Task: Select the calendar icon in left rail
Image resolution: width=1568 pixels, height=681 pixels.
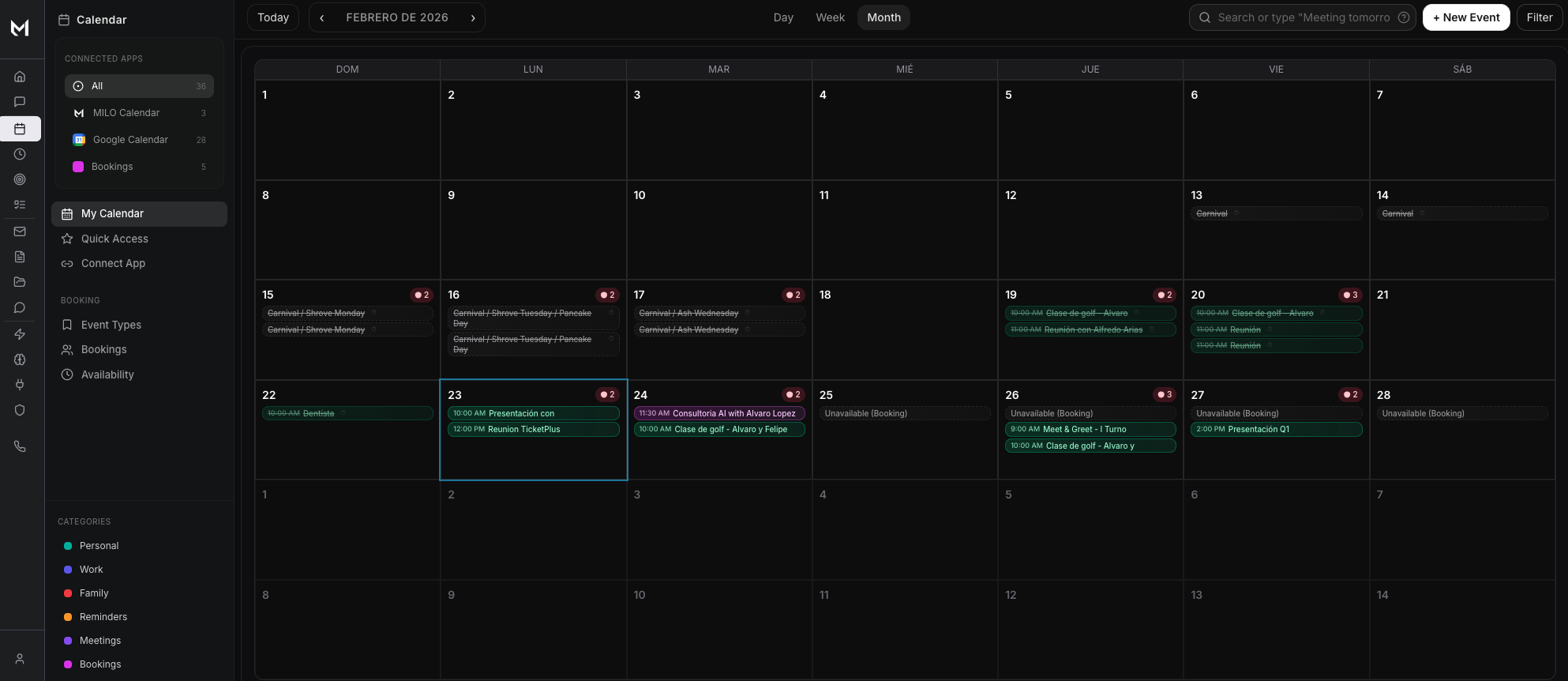Action: click(20, 129)
